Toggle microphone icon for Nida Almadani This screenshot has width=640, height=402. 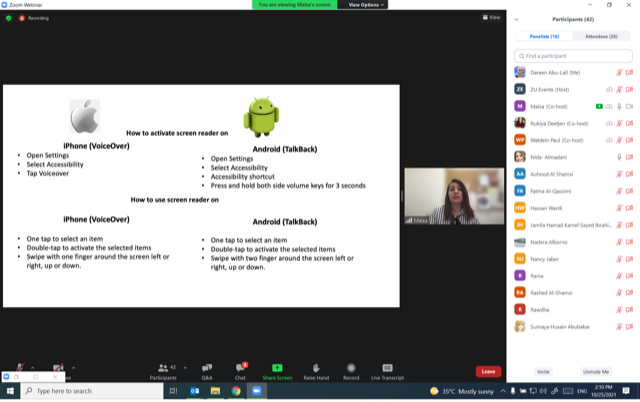tap(619, 157)
